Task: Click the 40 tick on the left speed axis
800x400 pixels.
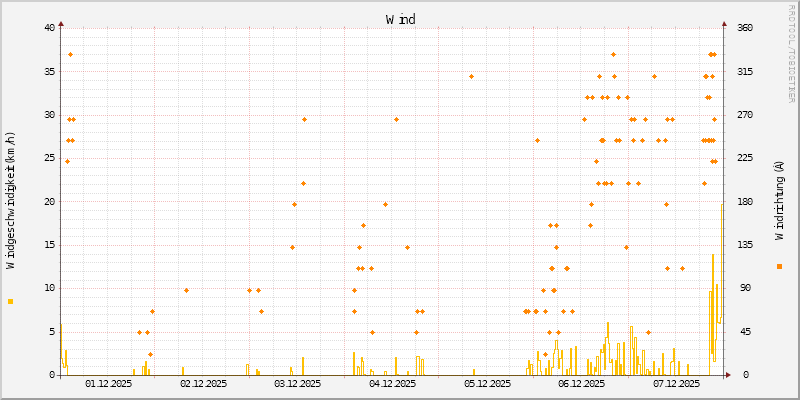Action: tap(49, 27)
